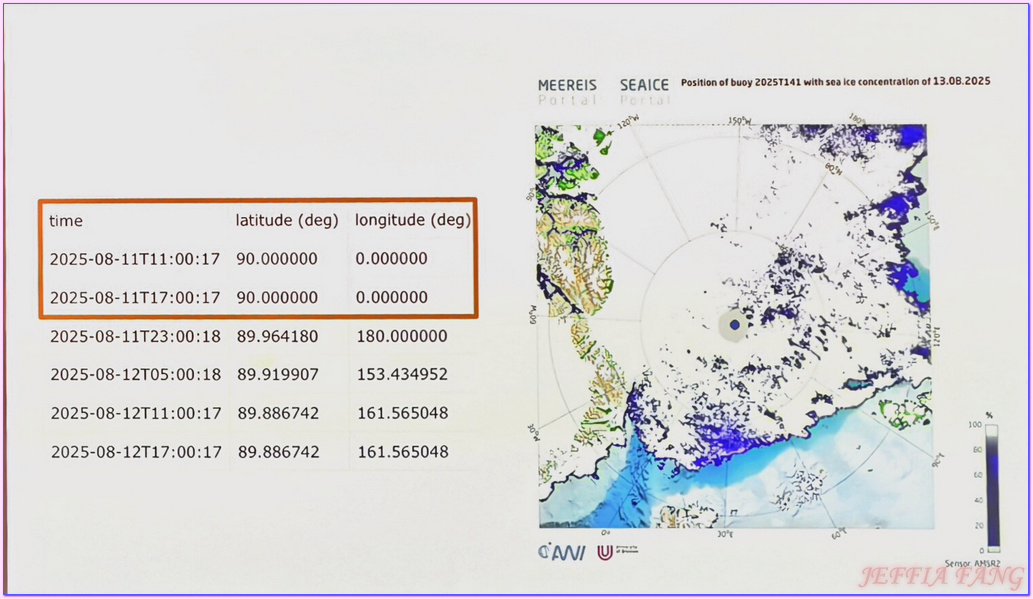Click the MEEREIS Portal logo
Image resolution: width=1033 pixels, height=599 pixels.
567,92
